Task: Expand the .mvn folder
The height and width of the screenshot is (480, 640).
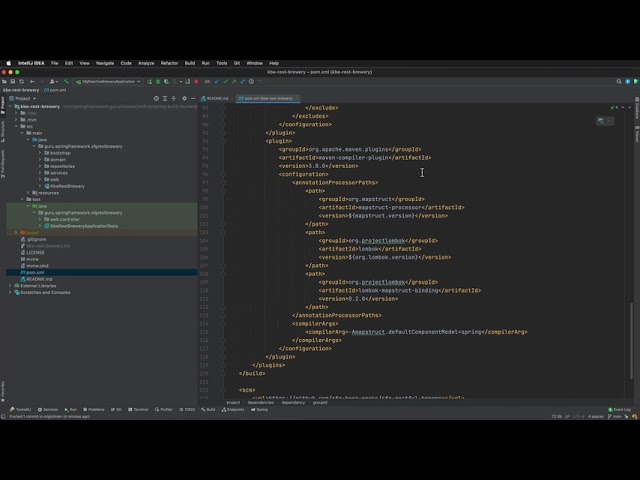Action: 16,120
